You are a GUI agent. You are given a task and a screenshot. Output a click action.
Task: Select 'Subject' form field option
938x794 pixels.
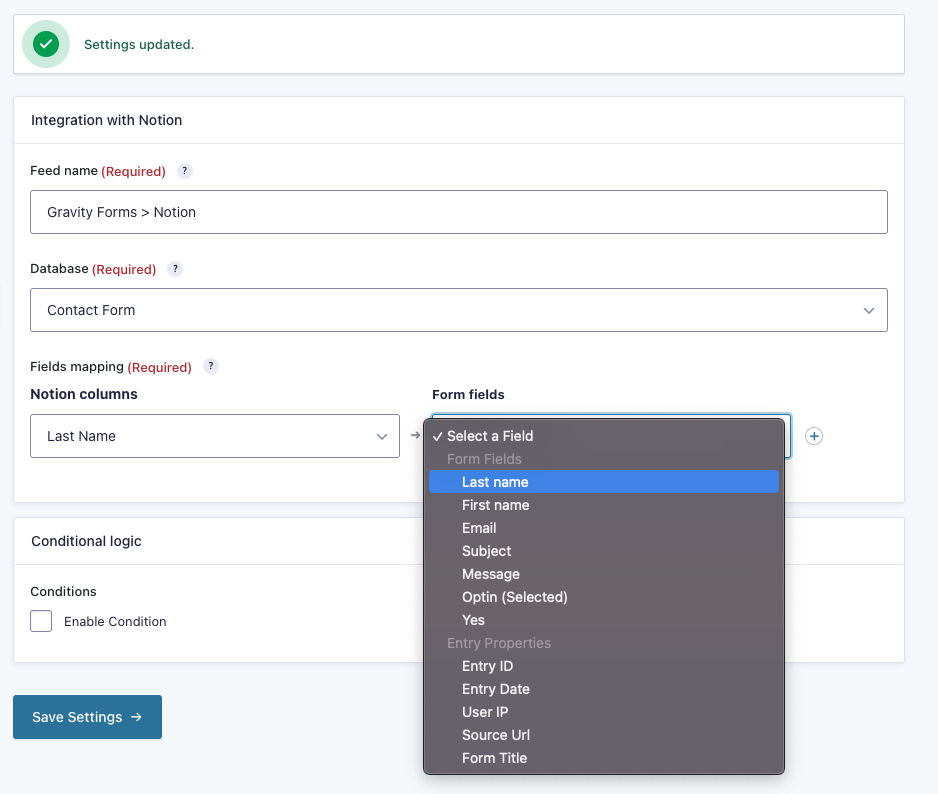tap(604, 551)
